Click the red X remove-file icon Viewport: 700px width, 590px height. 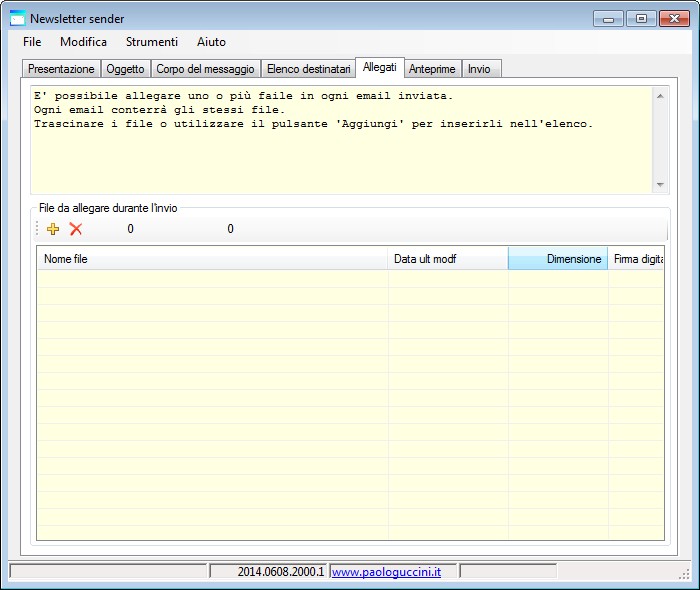coord(76,229)
